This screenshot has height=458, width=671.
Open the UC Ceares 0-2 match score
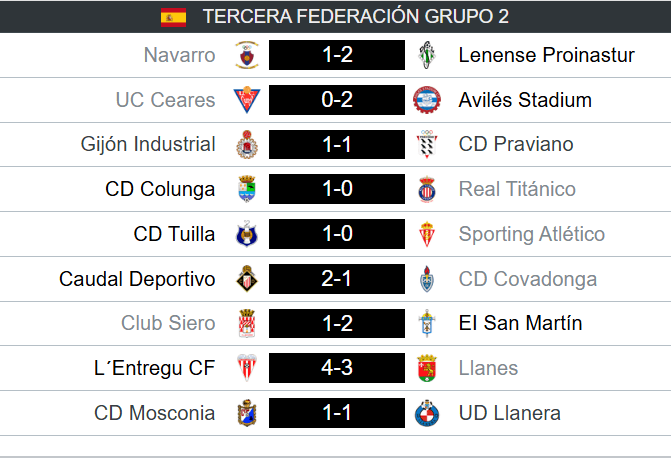tap(335, 100)
